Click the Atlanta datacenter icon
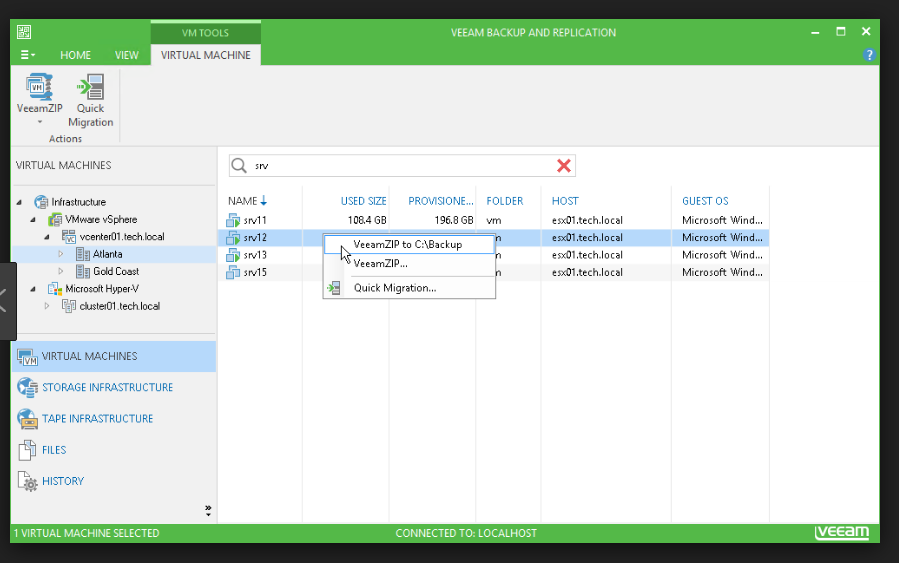 coord(83,254)
